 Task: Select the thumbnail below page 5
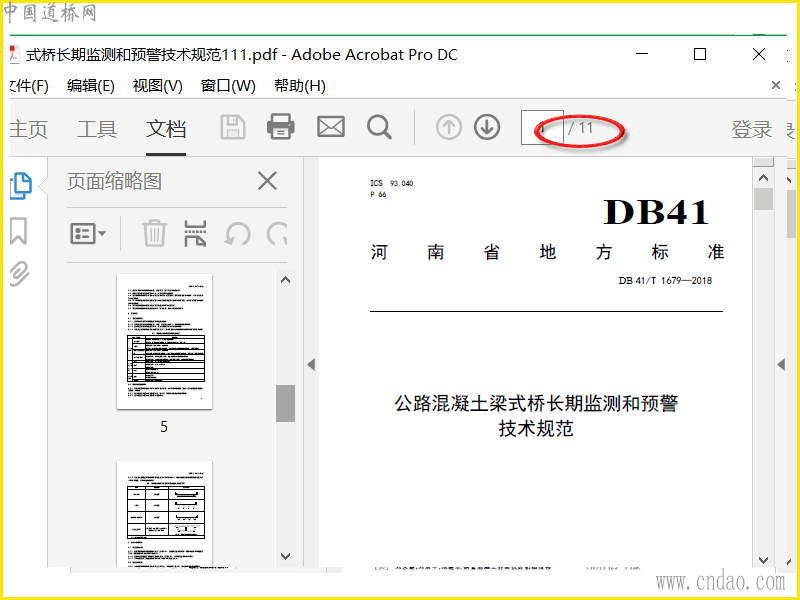click(164, 514)
